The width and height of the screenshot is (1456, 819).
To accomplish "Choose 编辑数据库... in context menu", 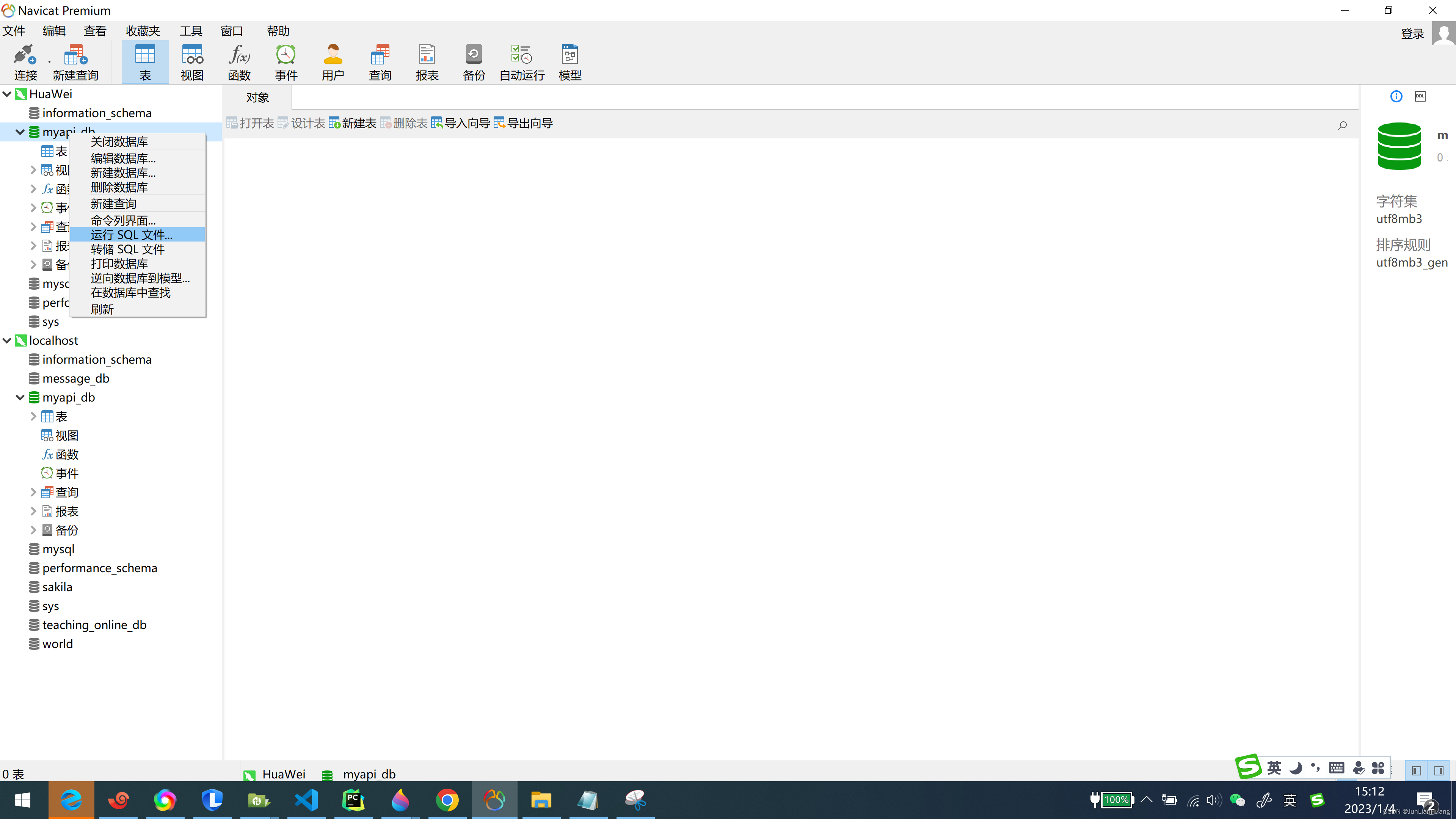I will pyautogui.click(x=137, y=158).
